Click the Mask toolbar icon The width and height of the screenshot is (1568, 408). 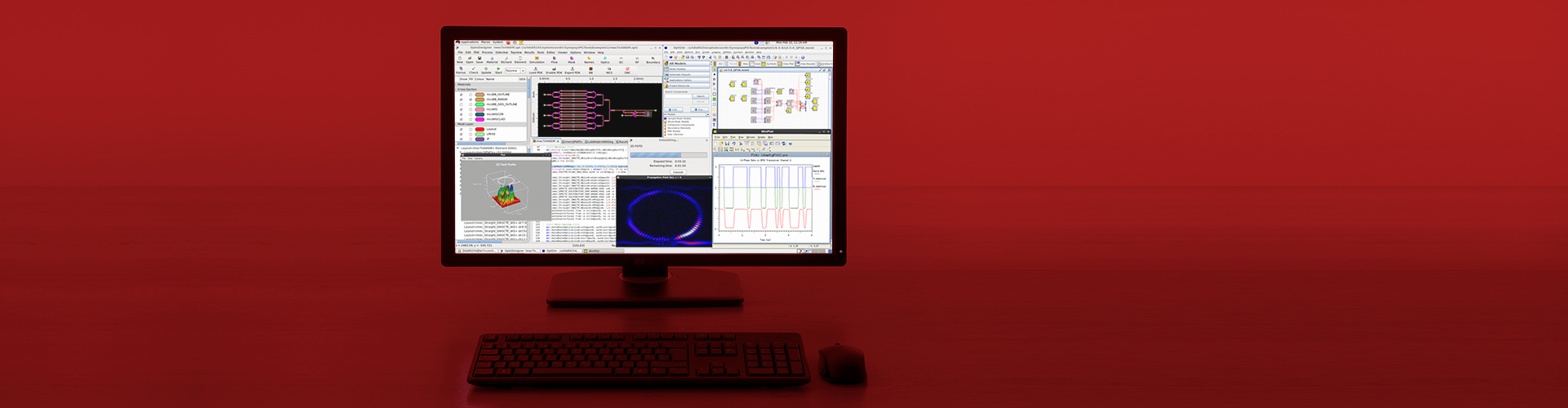(572, 60)
